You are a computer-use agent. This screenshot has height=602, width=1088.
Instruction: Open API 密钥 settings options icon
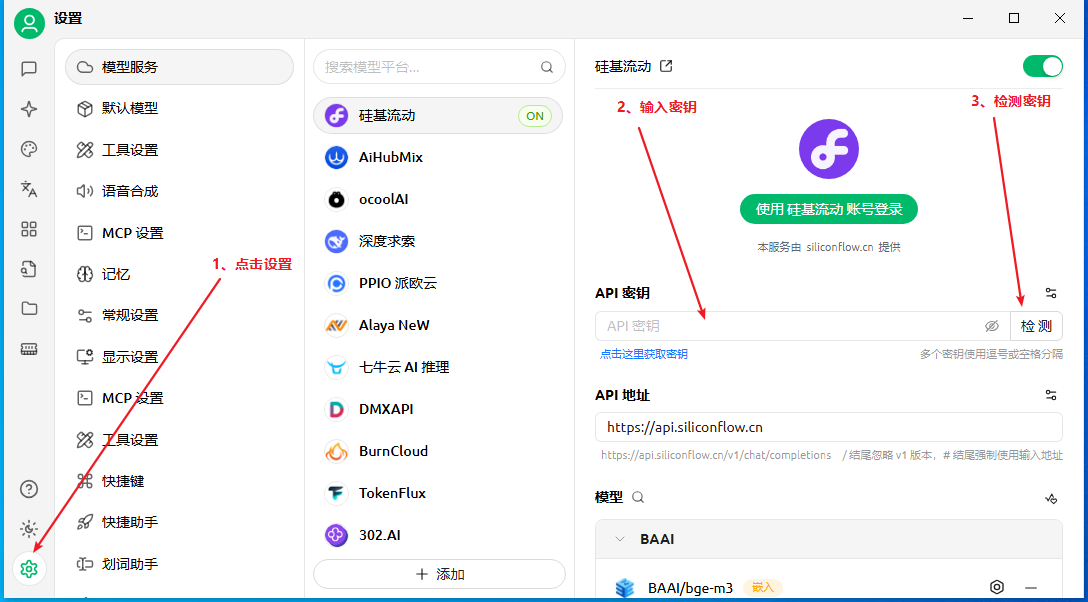click(1051, 293)
